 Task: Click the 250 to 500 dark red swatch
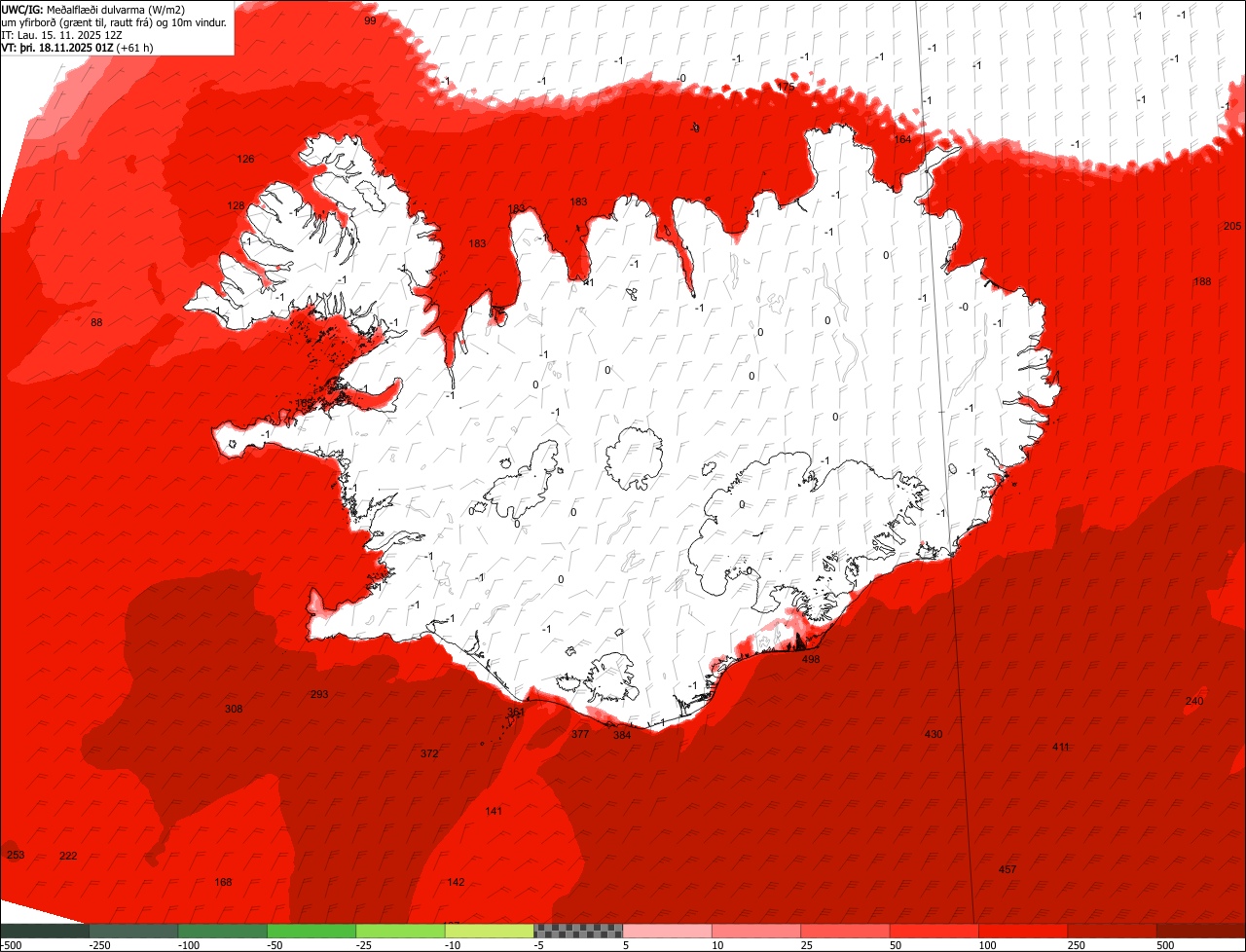coord(1112,931)
